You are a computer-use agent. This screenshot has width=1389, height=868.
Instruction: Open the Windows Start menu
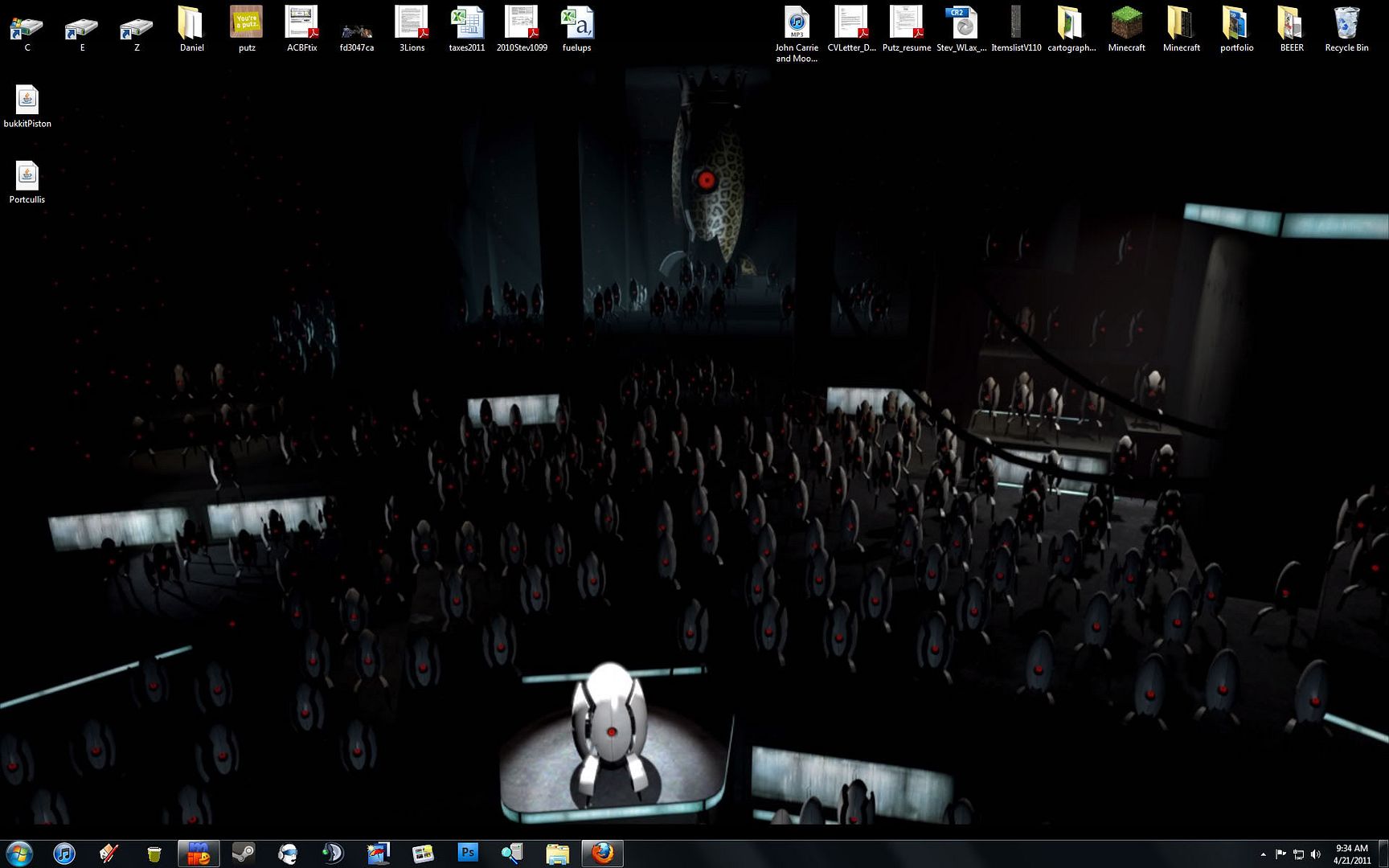pos(19,853)
